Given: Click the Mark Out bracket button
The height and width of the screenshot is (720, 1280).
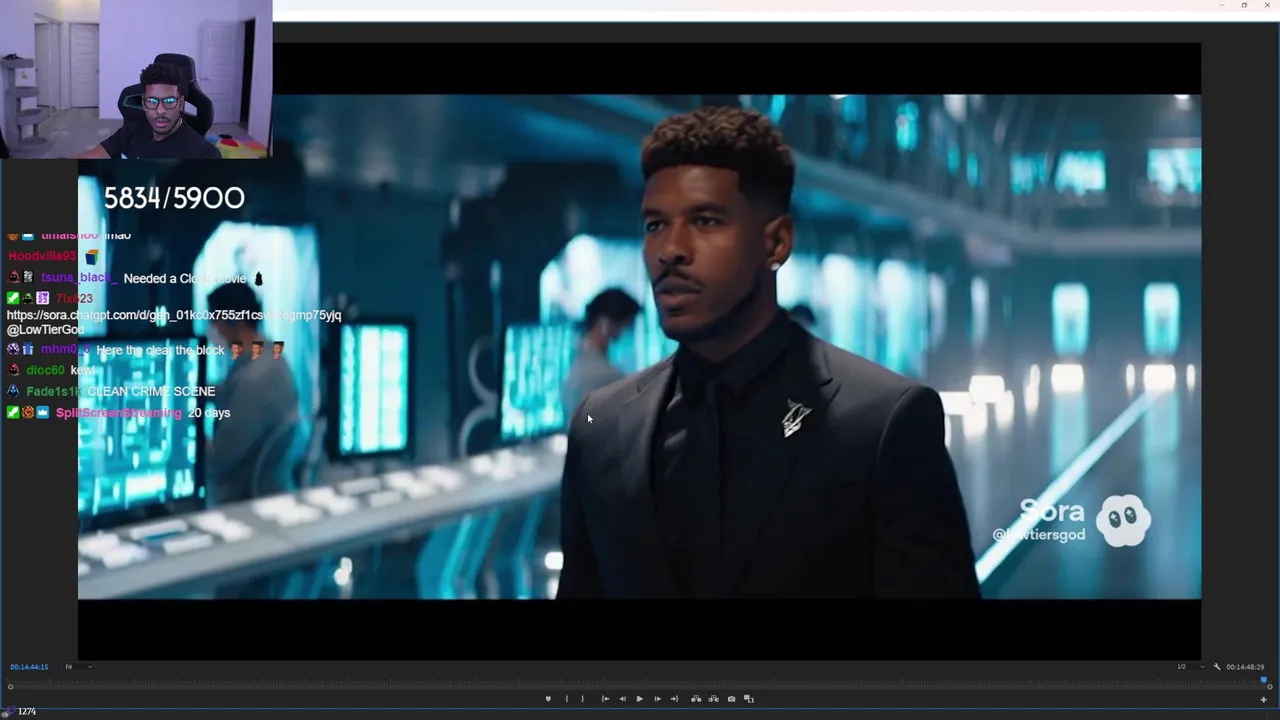Looking at the screenshot, I should (583, 699).
